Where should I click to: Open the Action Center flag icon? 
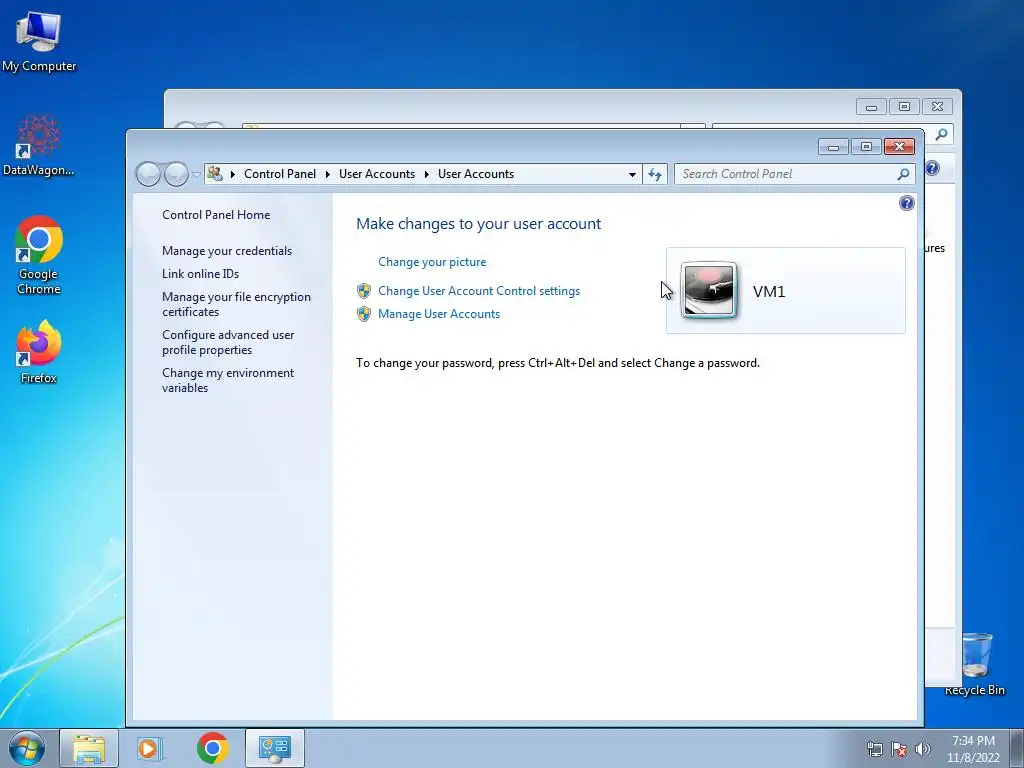point(899,749)
